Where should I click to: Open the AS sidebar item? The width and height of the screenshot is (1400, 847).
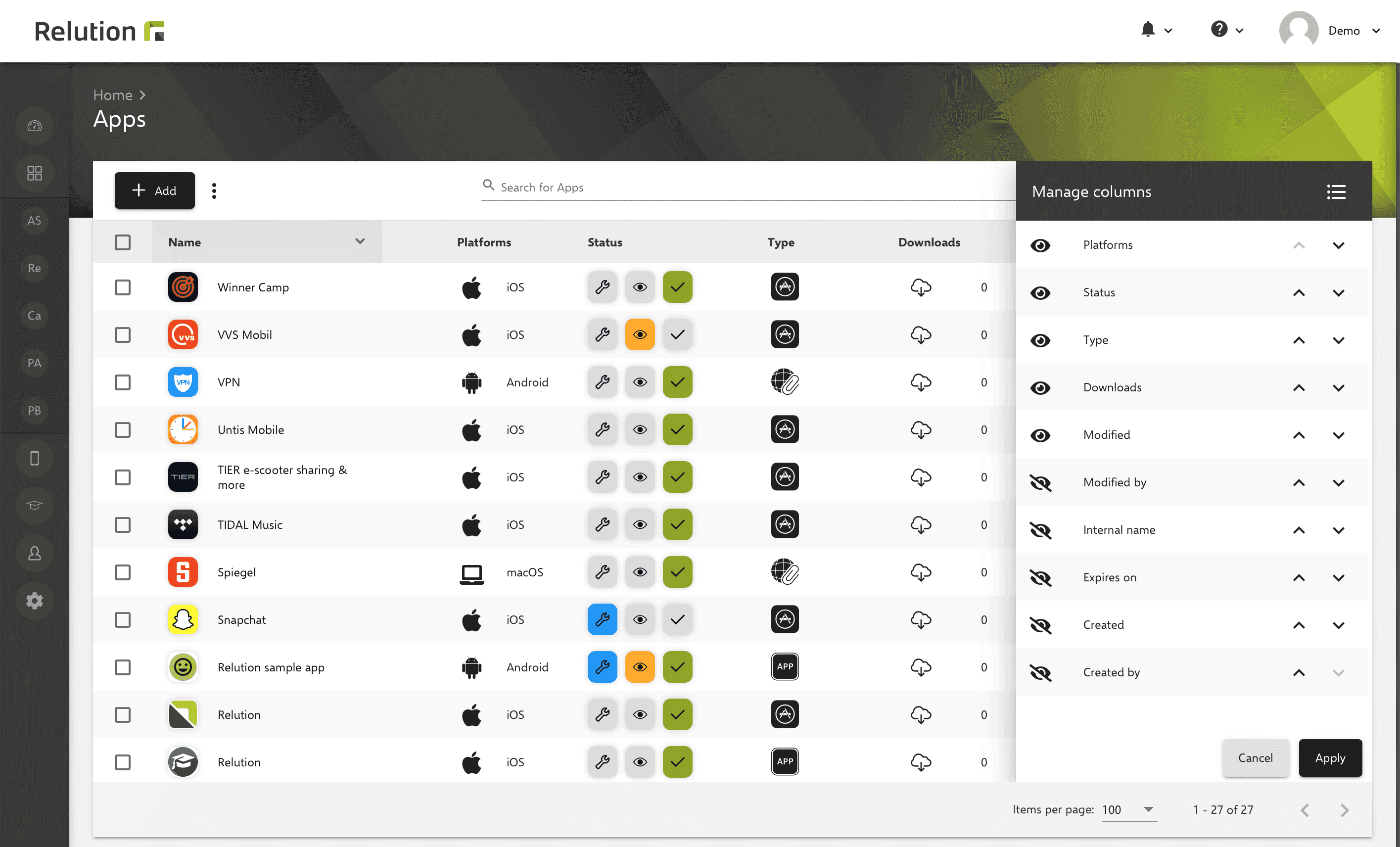pyautogui.click(x=35, y=221)
